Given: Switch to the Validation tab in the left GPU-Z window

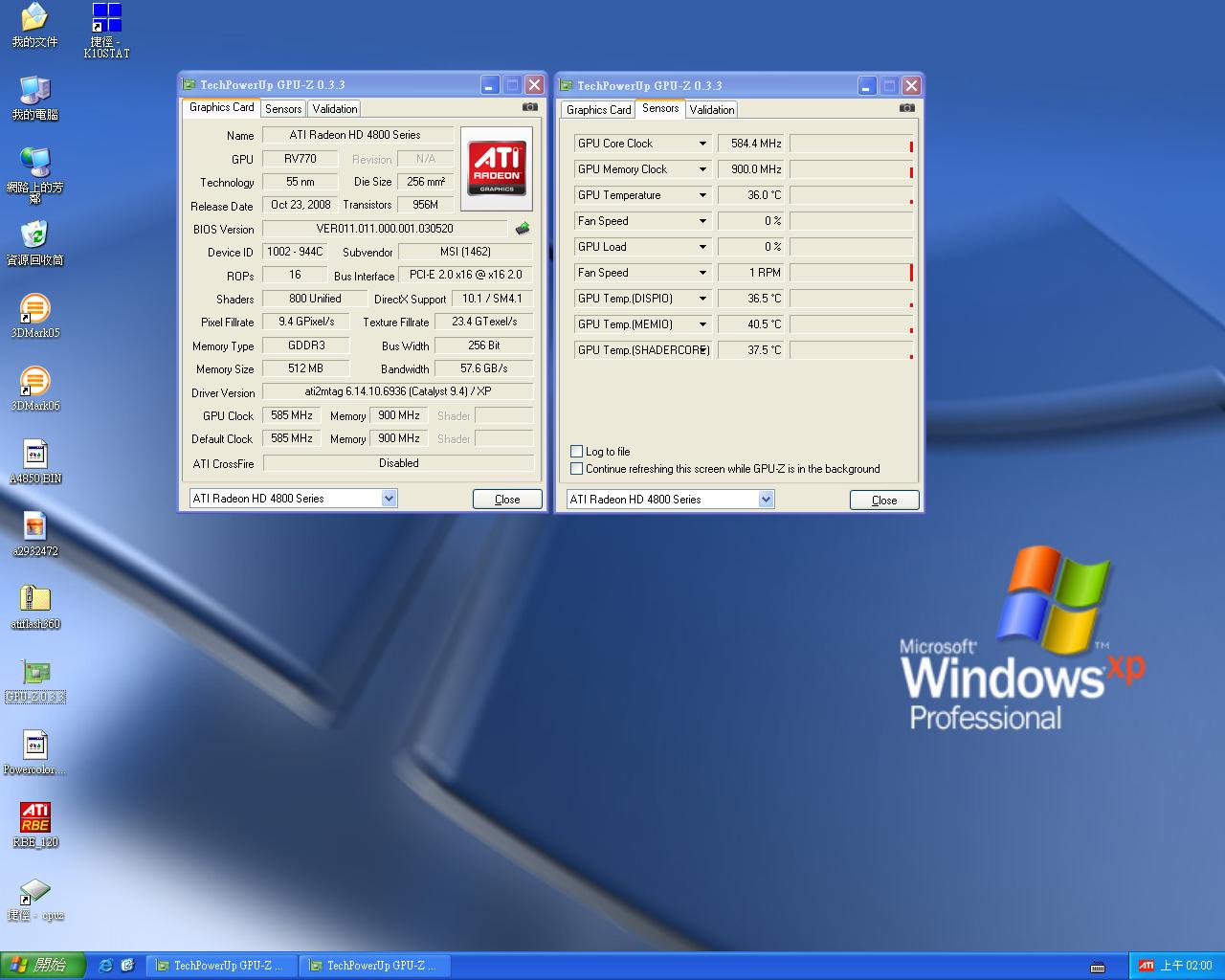Looking at the screenshot, I should click(x=335, y=109).
